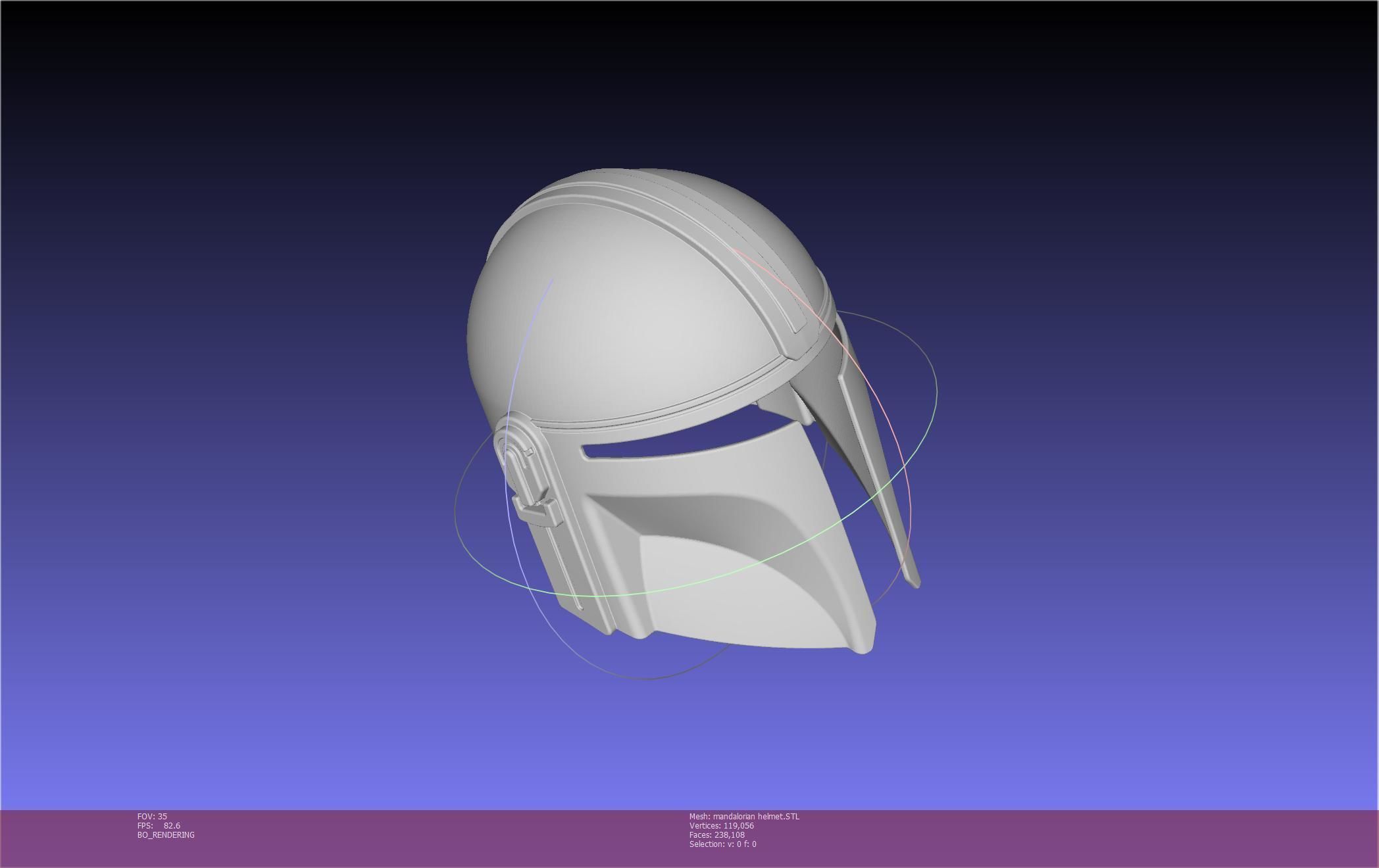Click the FOV: 35 readout

[152, 816]
